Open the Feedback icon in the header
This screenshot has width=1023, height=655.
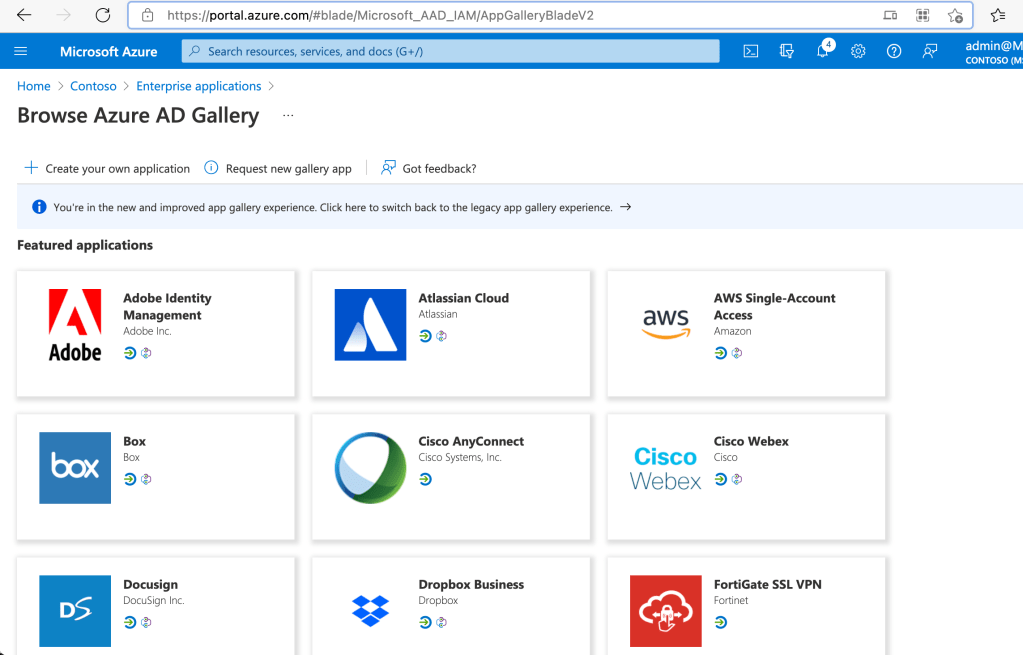930,51
